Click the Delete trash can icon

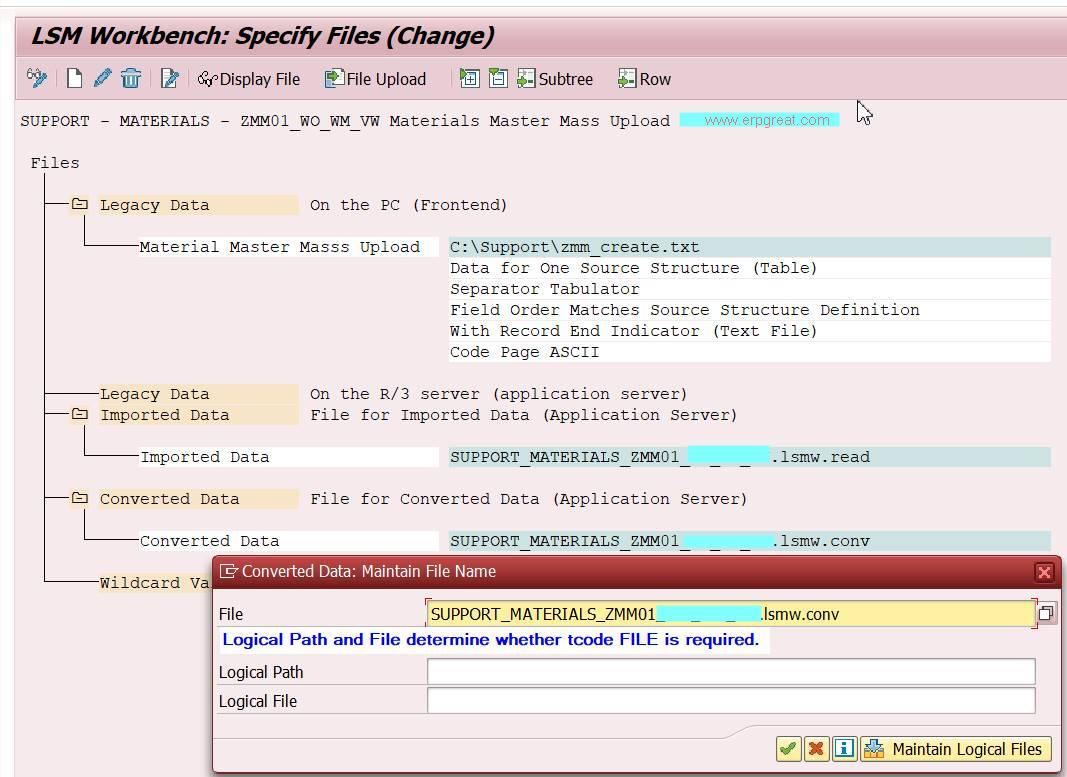click(131, 78)
